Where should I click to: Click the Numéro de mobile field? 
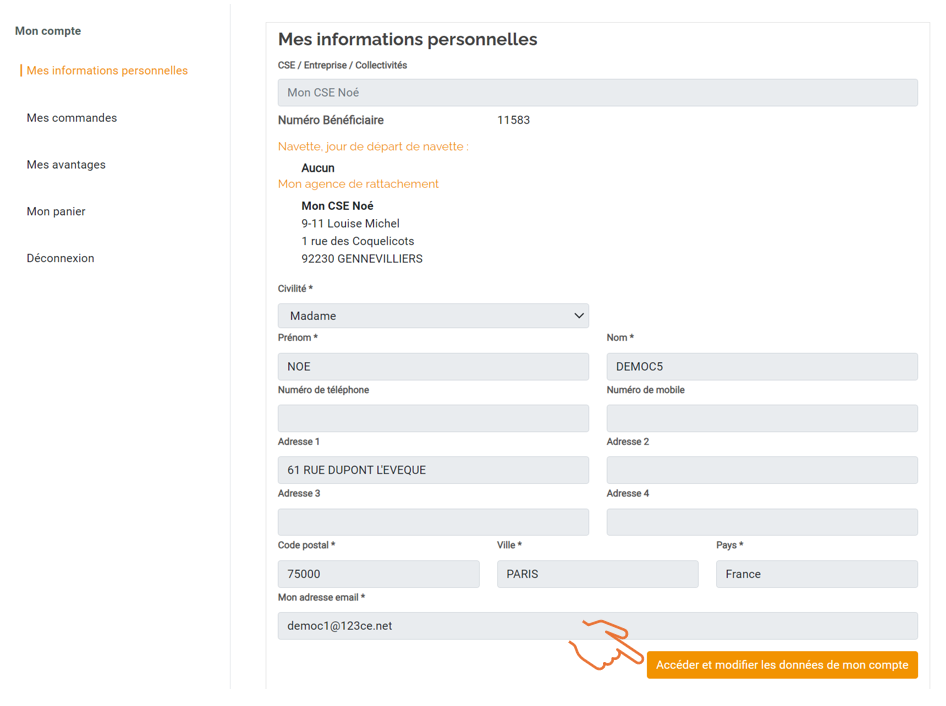pyautogui.click(x=763, y=418)
